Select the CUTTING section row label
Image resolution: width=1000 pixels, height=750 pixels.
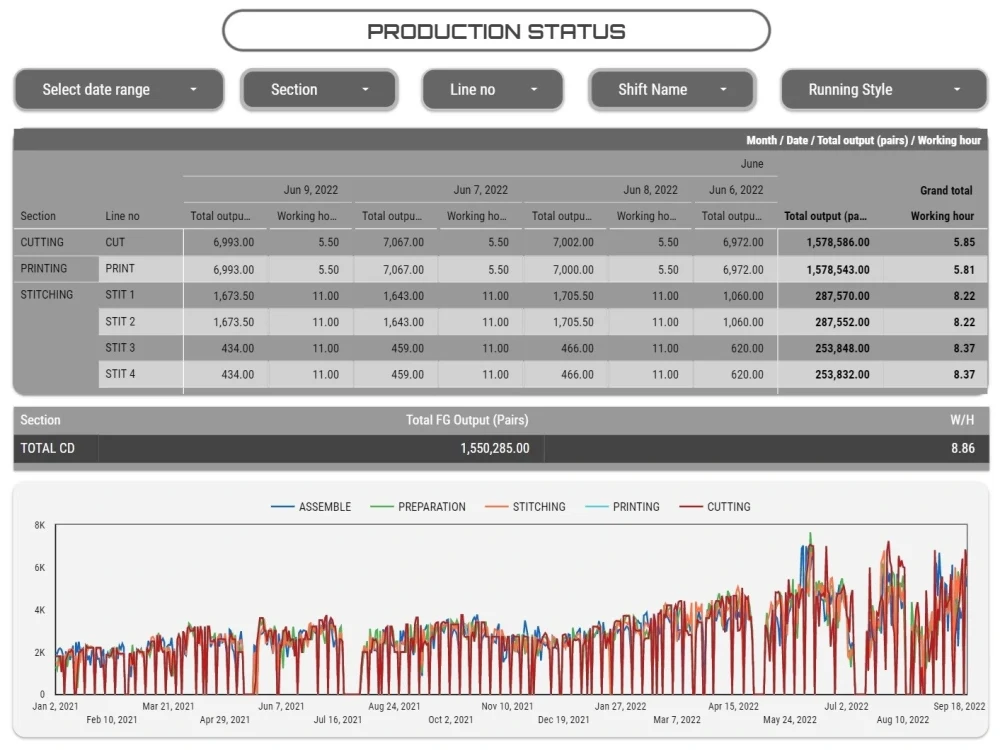click(x=42, y=242)
